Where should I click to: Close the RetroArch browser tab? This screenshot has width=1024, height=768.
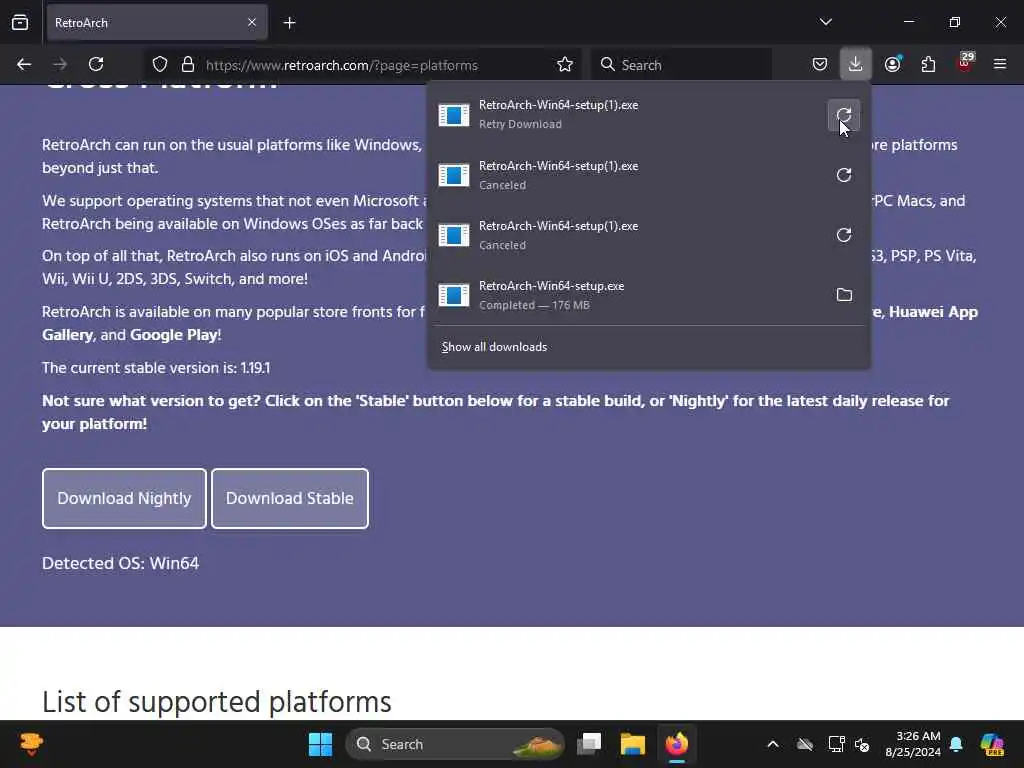coord(252,23)
